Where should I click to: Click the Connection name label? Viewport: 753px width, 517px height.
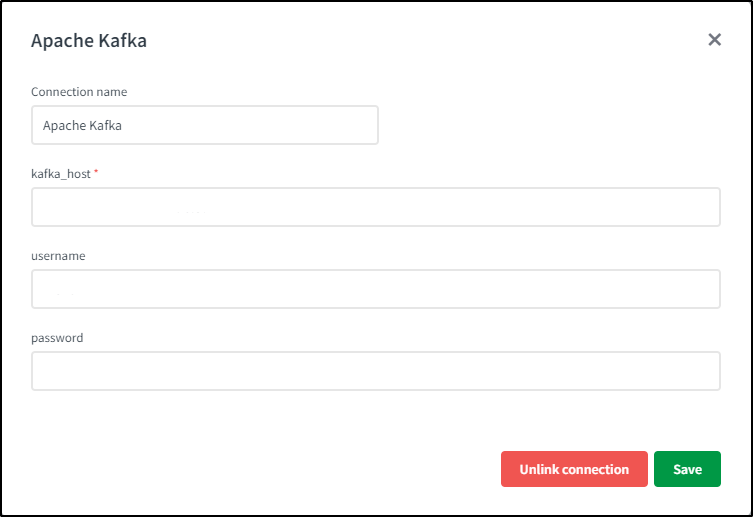pyautogui.click(x=79, y=92)
